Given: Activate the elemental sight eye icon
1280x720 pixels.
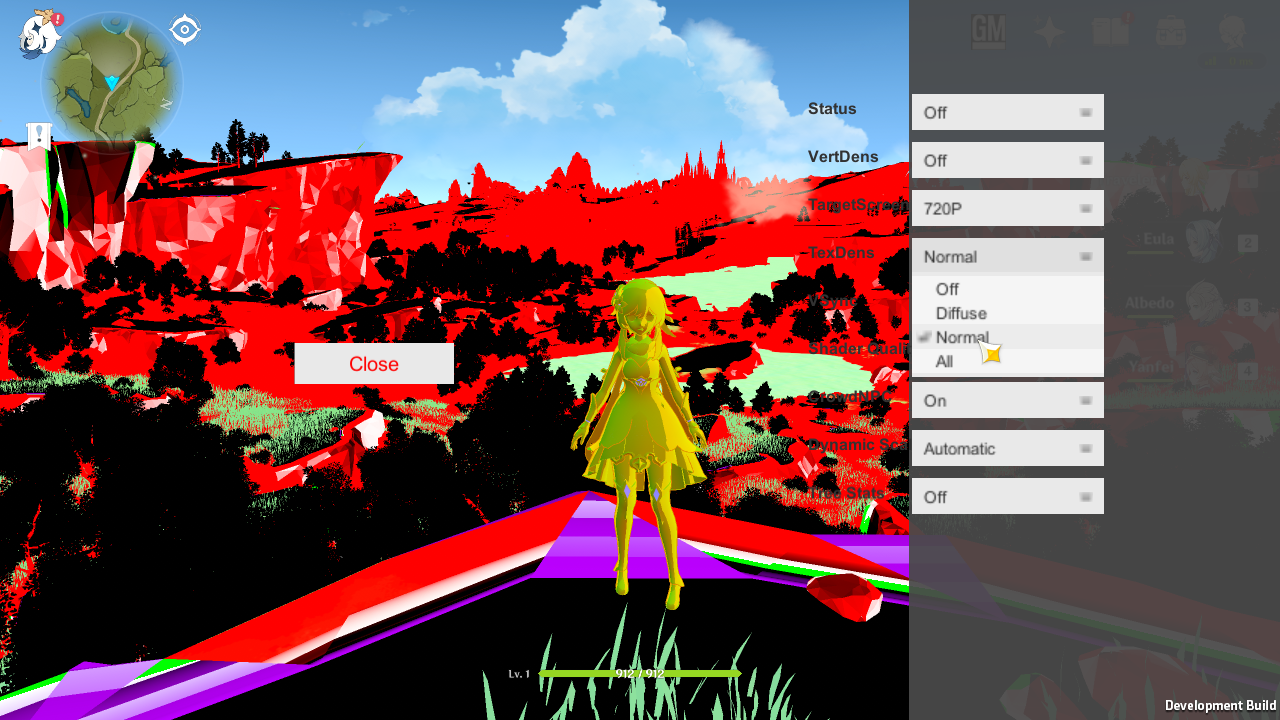Looking at the screenshot, I should (x=185, y=29).
